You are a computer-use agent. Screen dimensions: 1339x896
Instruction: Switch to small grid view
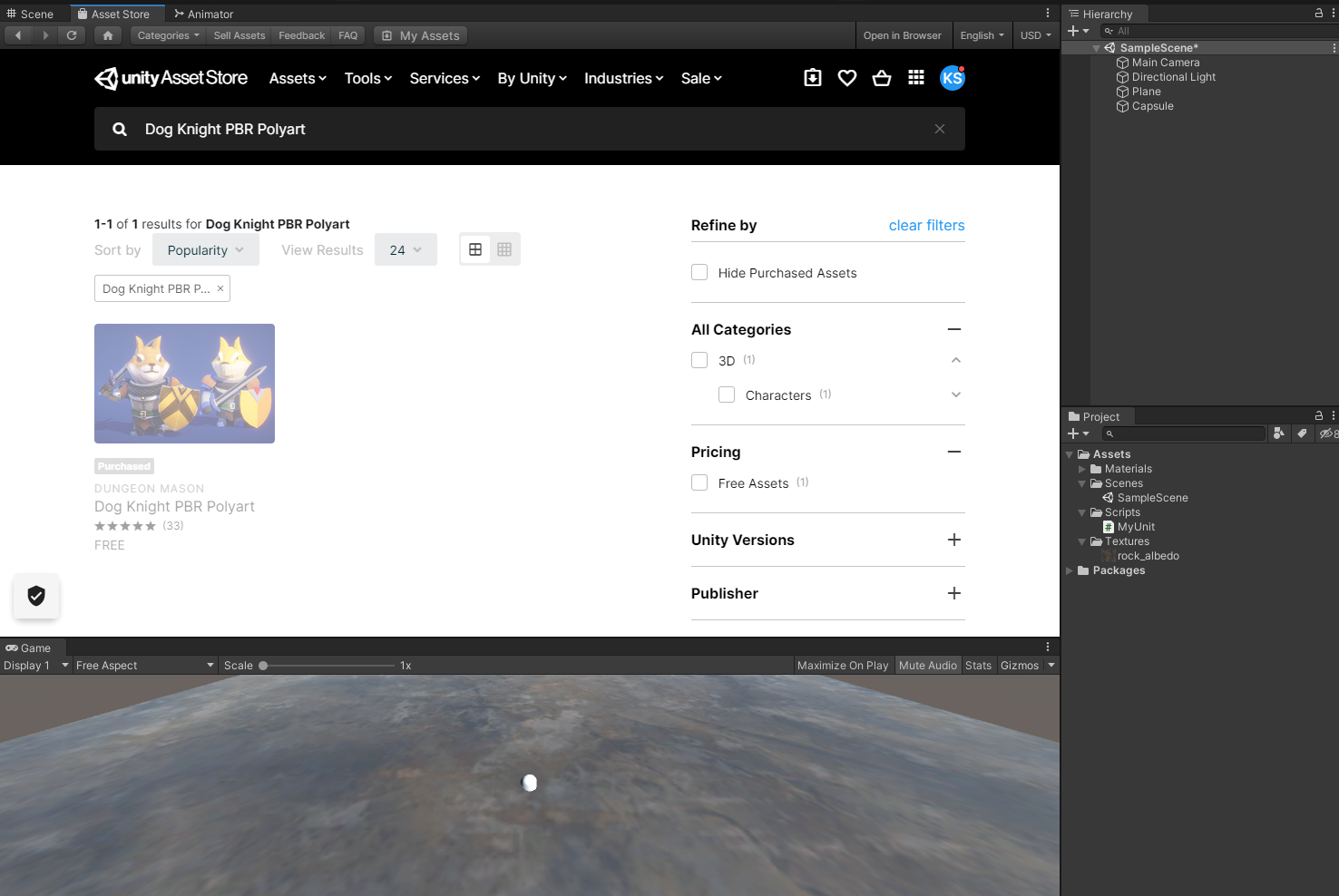click(x=504, y=249)
